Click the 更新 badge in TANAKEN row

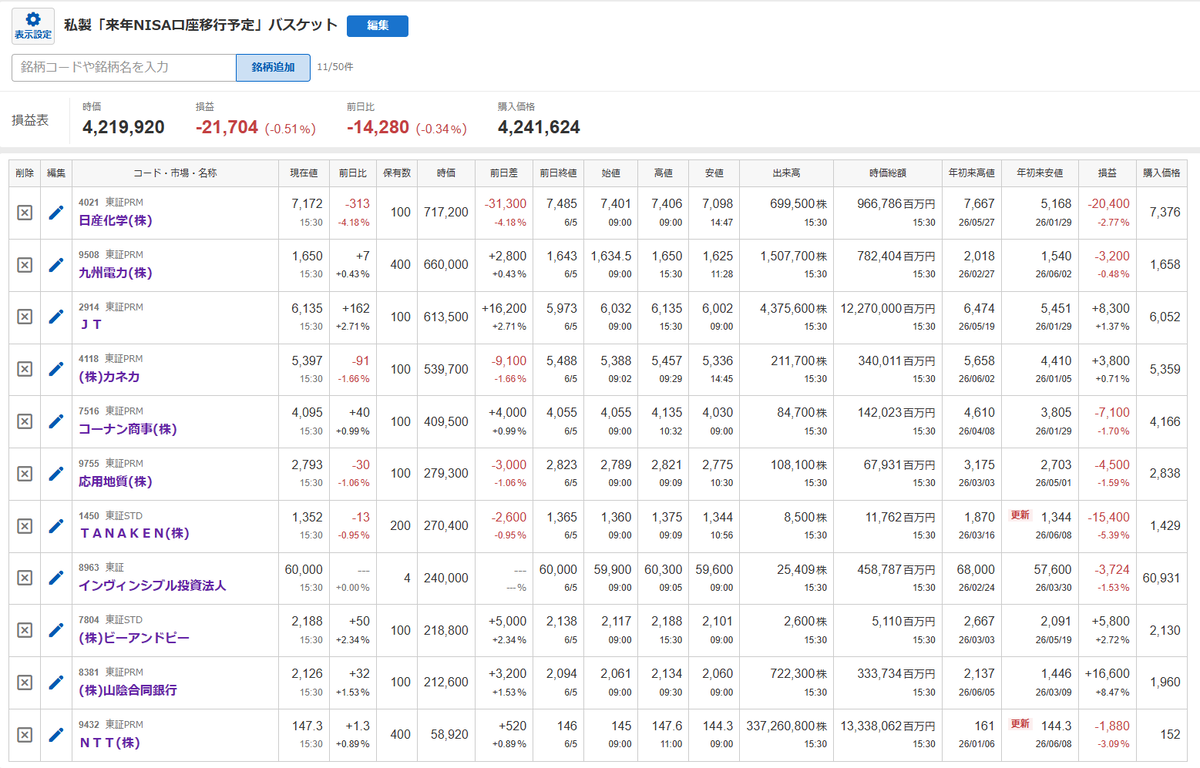1020,517
